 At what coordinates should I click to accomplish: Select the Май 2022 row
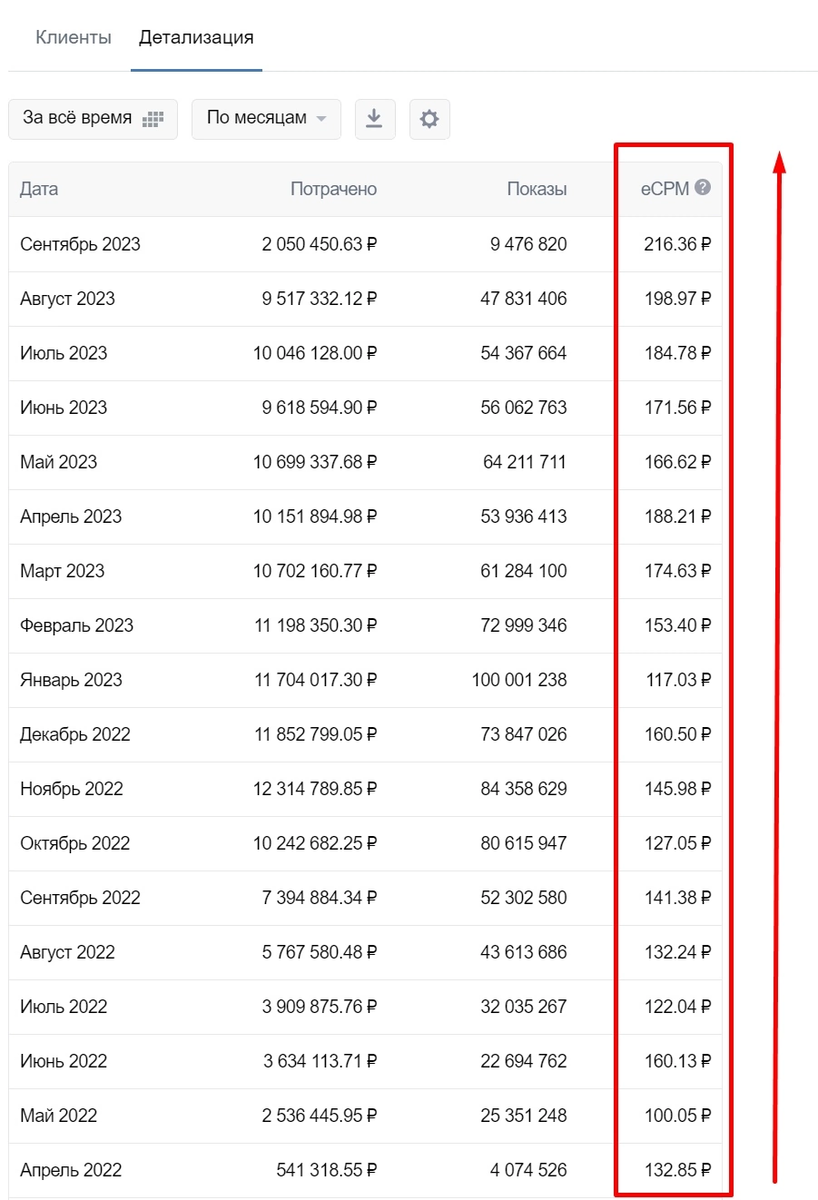(365, 1116)
